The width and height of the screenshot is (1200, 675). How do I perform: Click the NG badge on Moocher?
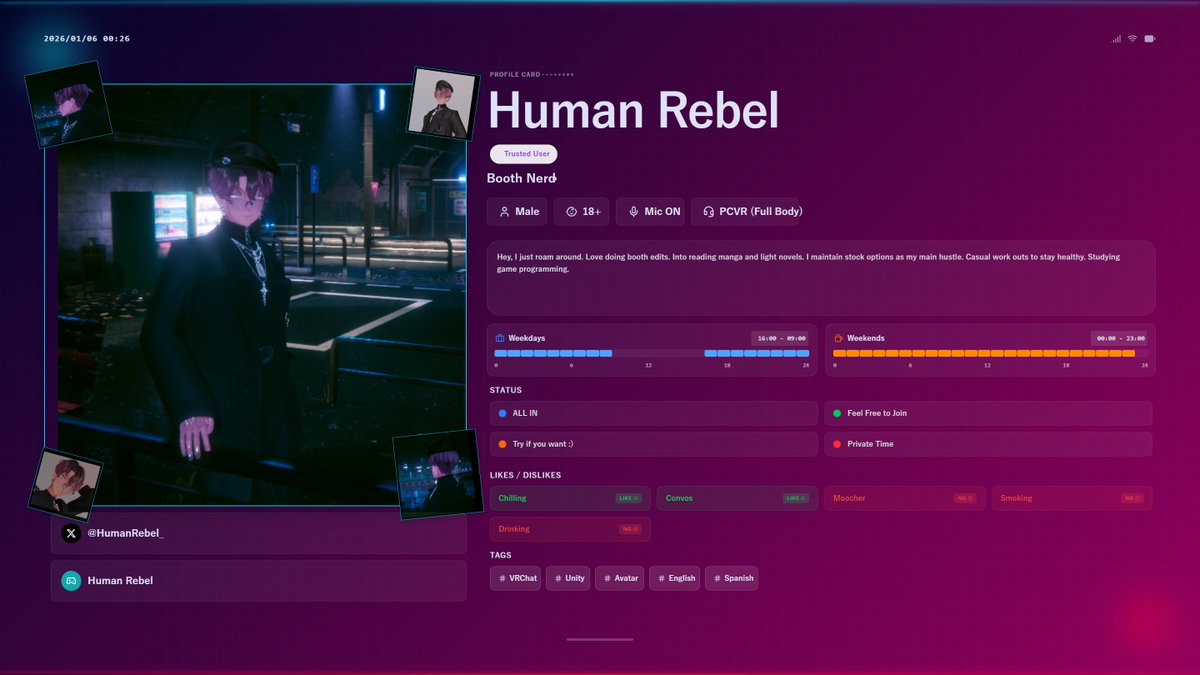coord(965,498)
